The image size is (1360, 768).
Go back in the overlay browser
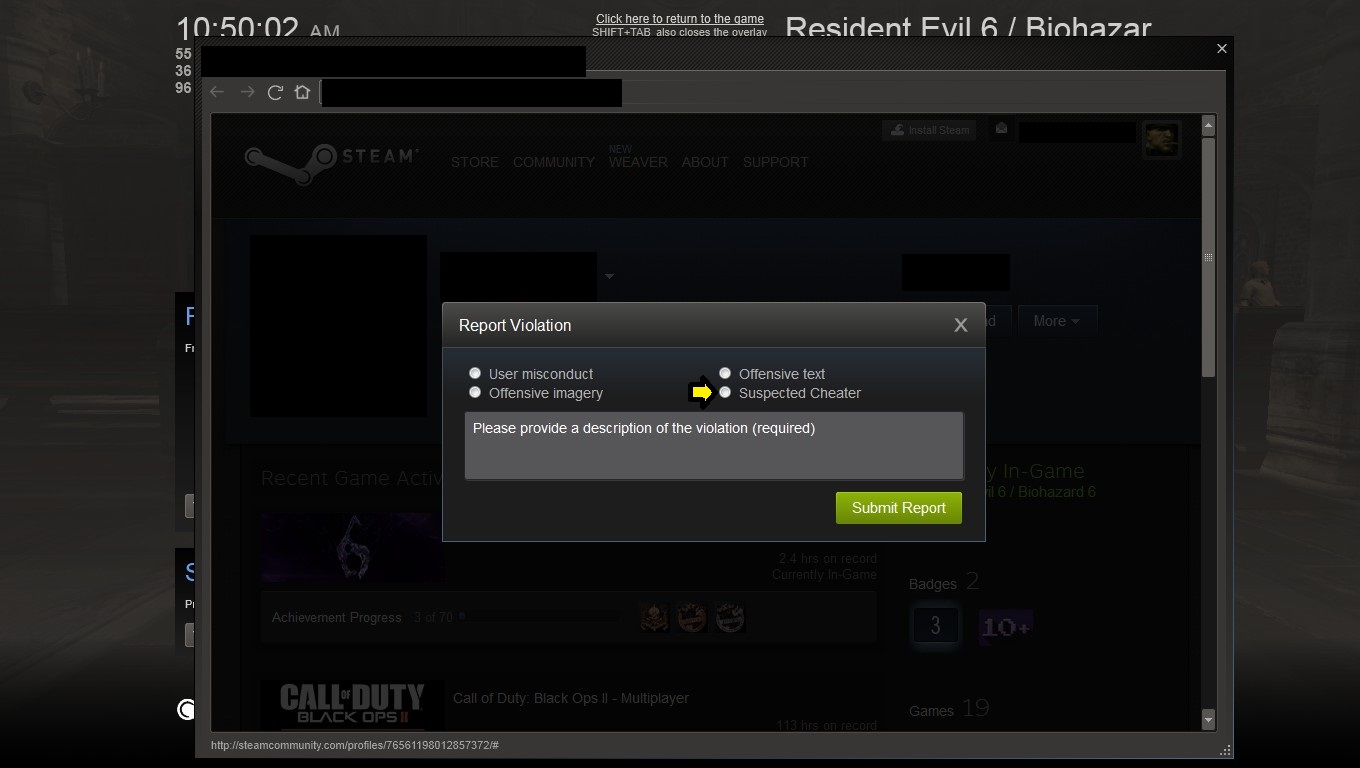coord(217,92)
